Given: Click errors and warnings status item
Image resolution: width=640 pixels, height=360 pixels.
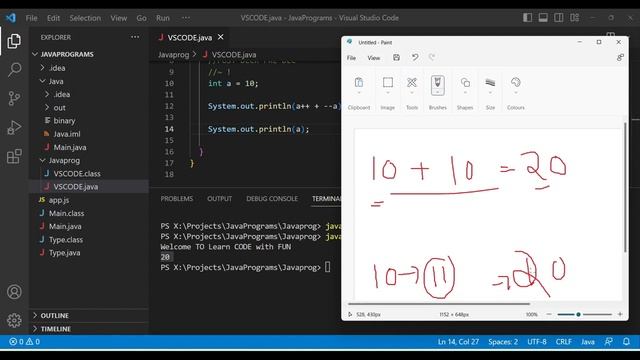Looking at the screenshot, I should point(24,342).
